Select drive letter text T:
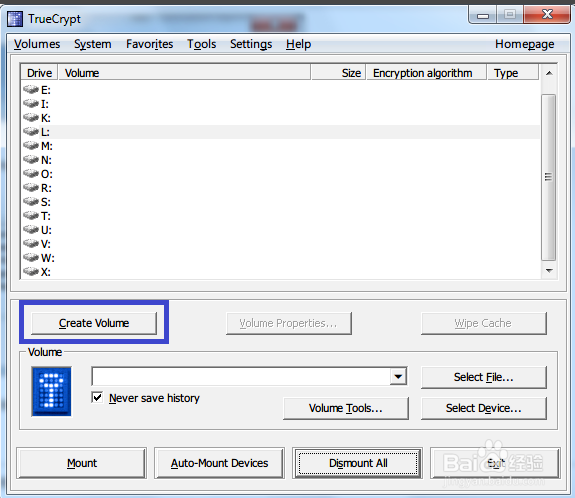Screen dimensions: 575x498 (46, 216)
